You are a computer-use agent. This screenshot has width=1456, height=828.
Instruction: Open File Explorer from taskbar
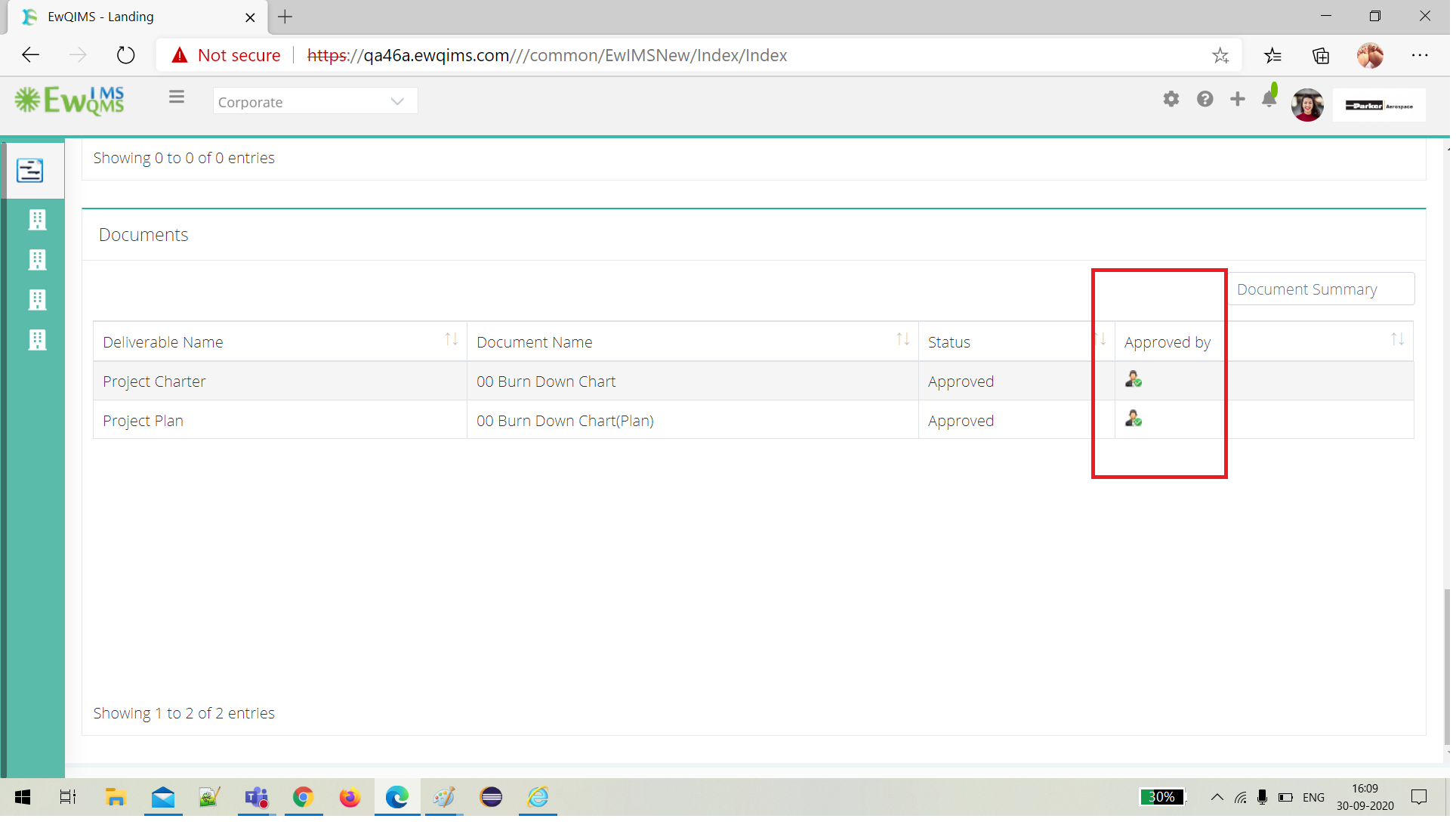tap(116, 797)
